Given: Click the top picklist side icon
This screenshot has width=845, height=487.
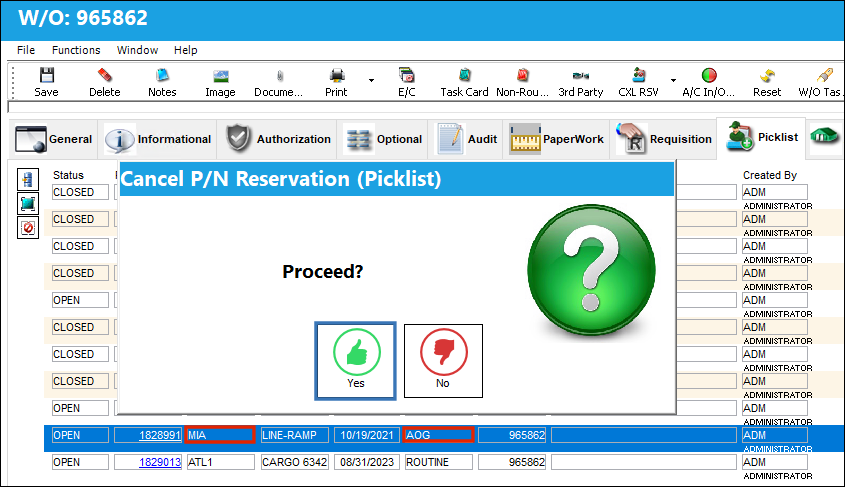Looking at the screenshot, I should pyautogui.click(x=28, y=179).
